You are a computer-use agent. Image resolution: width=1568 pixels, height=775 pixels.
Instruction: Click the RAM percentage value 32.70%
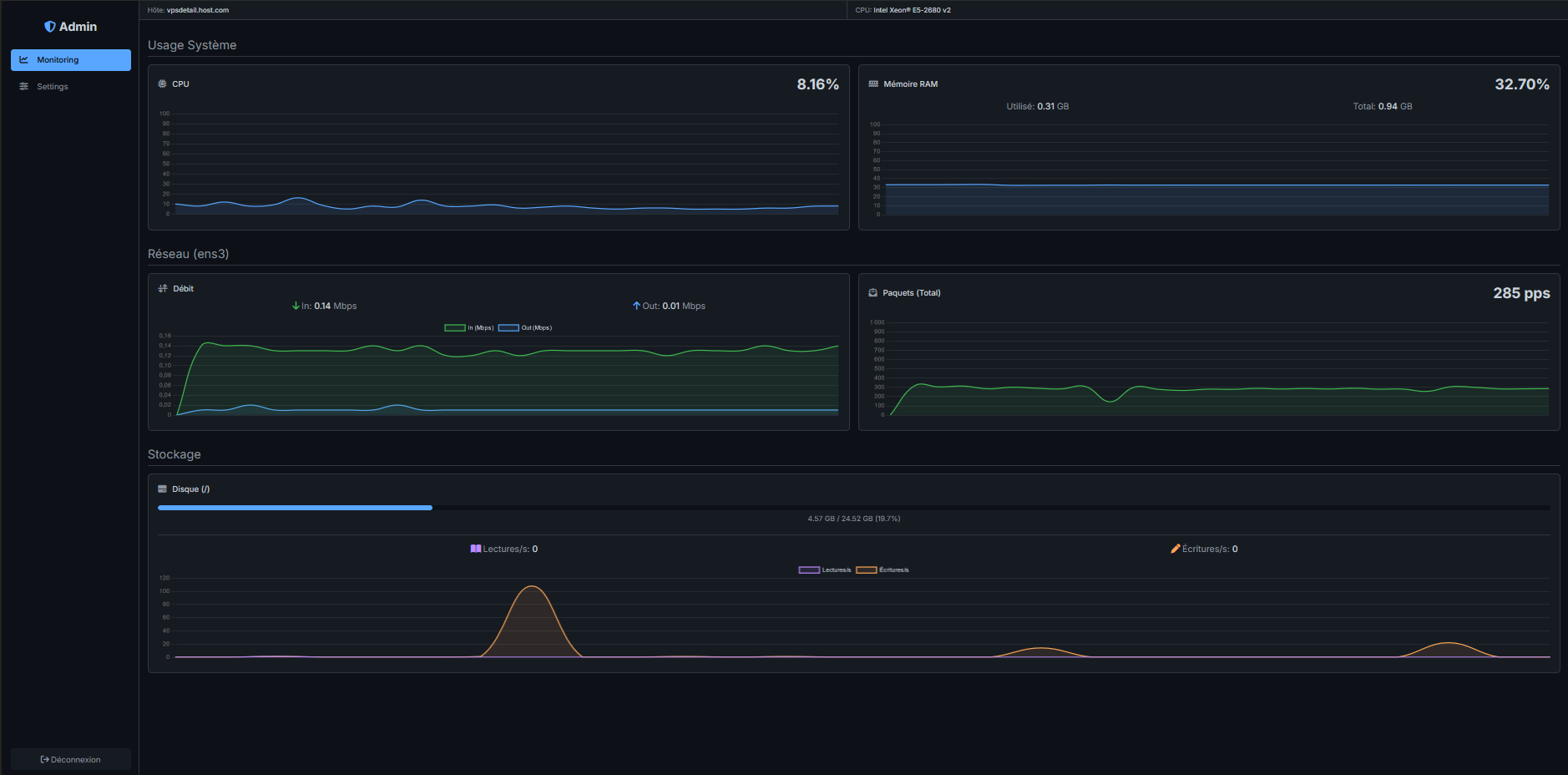click(x=1522, y=84)
